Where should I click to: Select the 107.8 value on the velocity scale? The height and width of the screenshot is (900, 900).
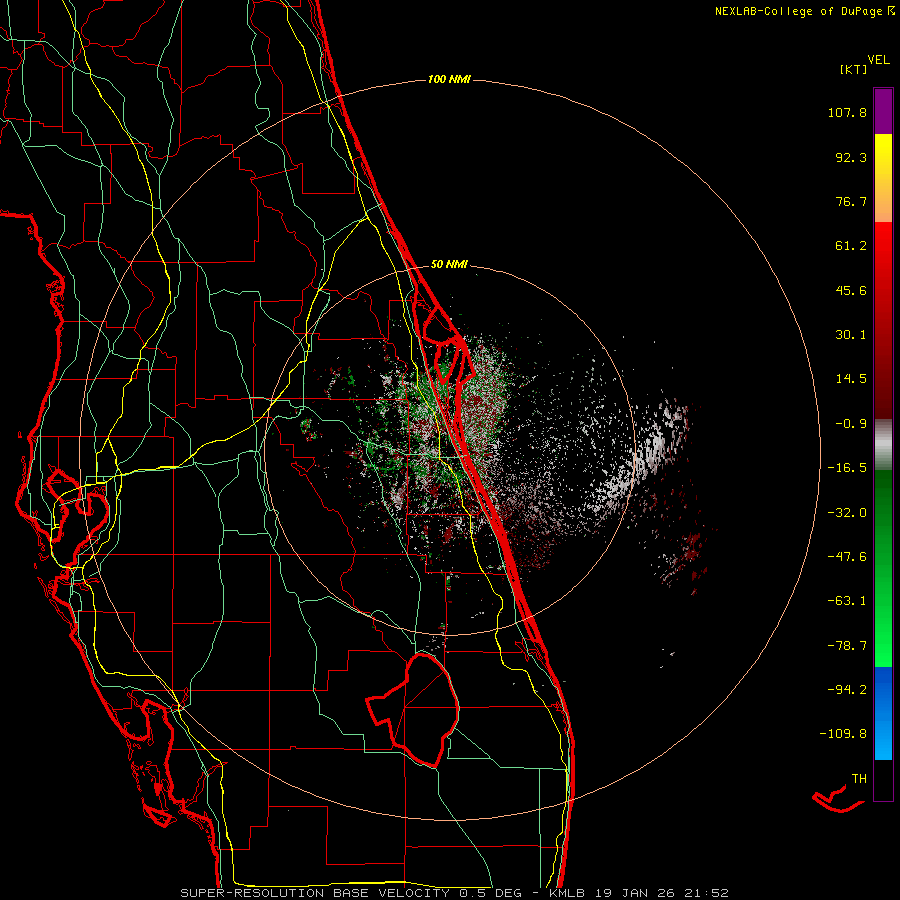click(x=847, y=112)
